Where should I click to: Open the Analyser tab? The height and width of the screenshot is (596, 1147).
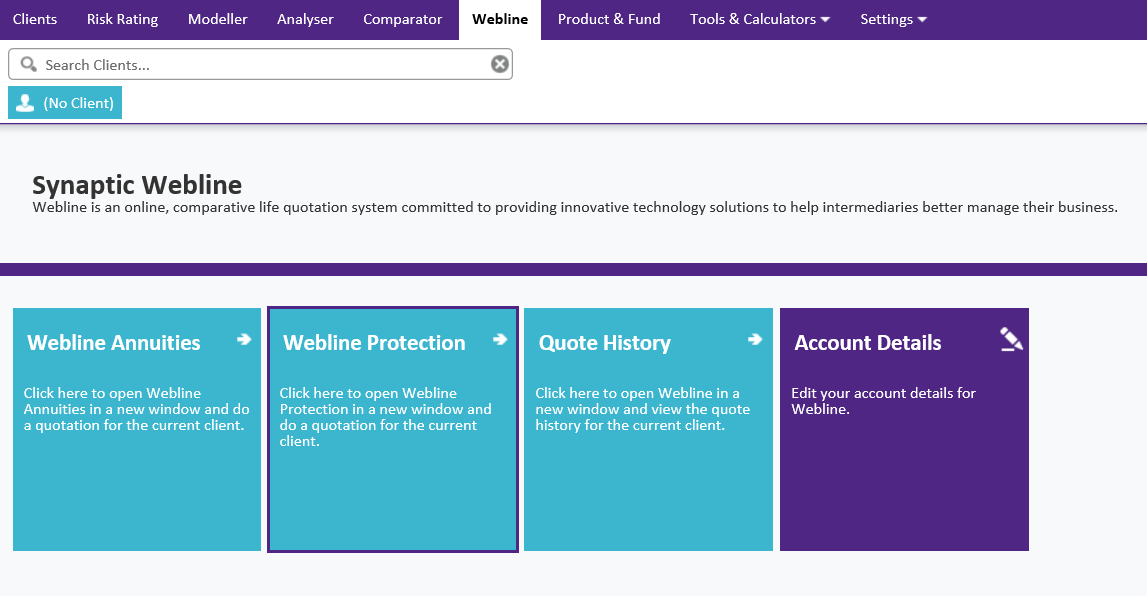tap(305, 20)
